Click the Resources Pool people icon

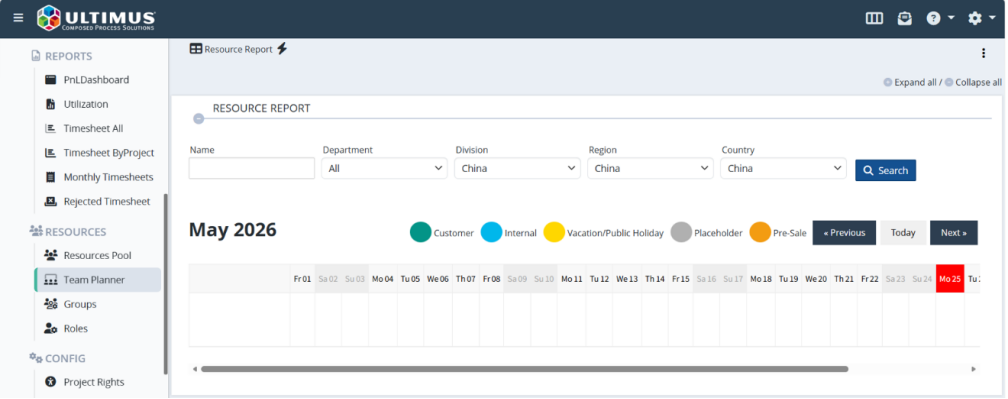[x=51, y=256]
